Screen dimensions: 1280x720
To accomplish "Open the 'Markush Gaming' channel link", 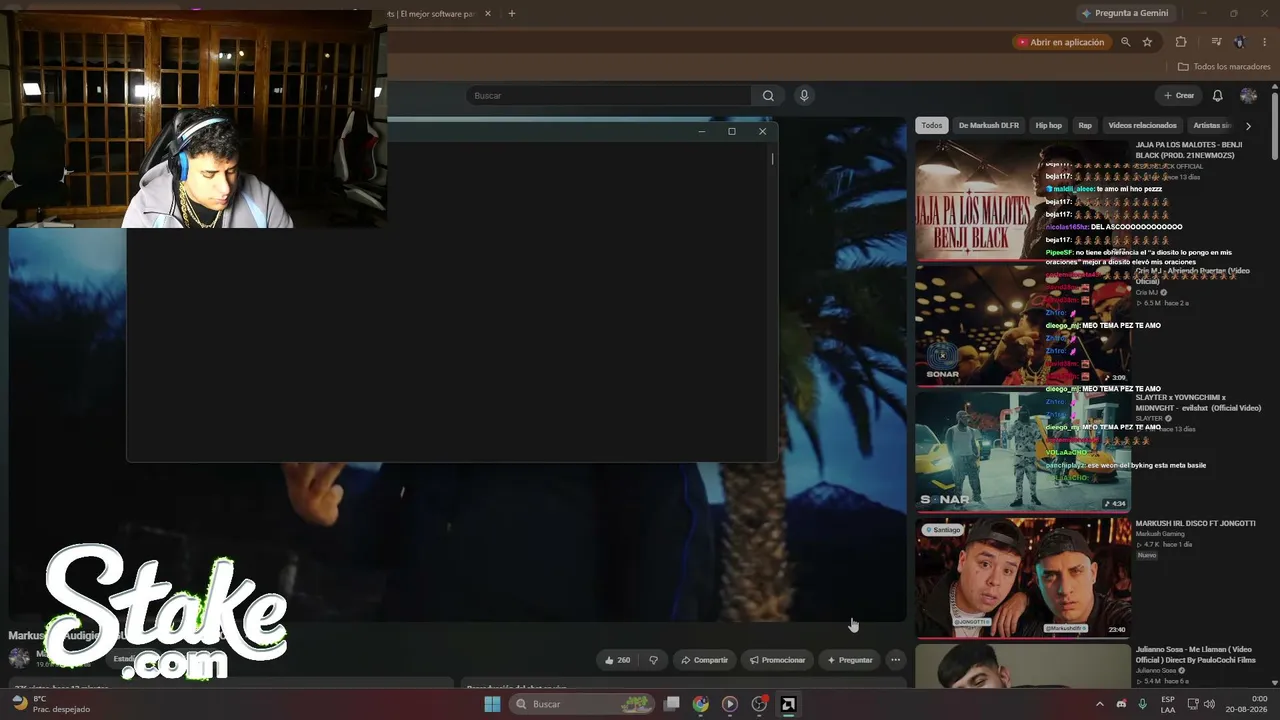I will [1160, 534].
